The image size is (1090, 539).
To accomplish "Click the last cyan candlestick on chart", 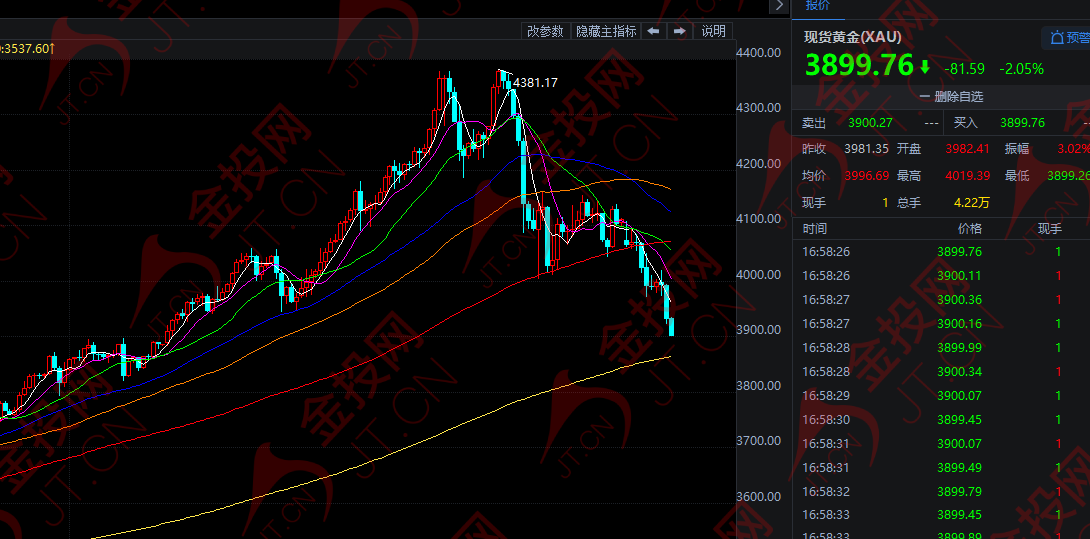I will coord(671,326).
